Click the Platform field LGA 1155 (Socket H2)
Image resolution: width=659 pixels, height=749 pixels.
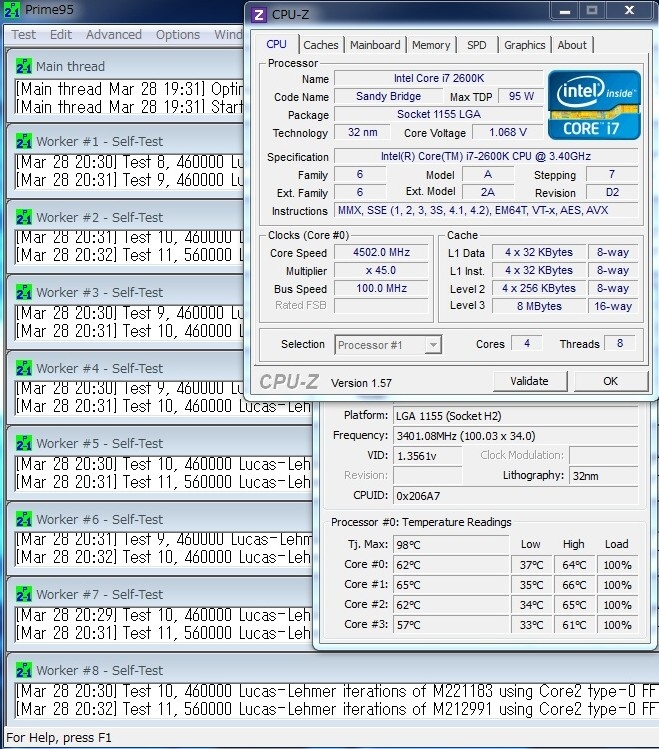515,416
